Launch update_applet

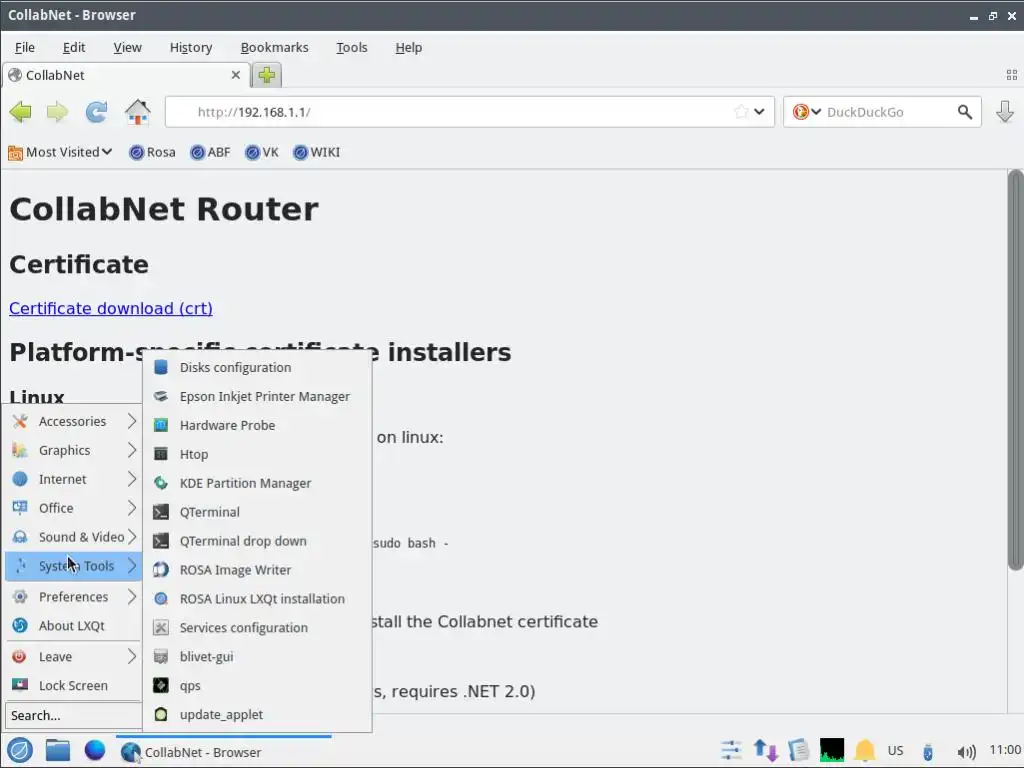pos(257,714)
